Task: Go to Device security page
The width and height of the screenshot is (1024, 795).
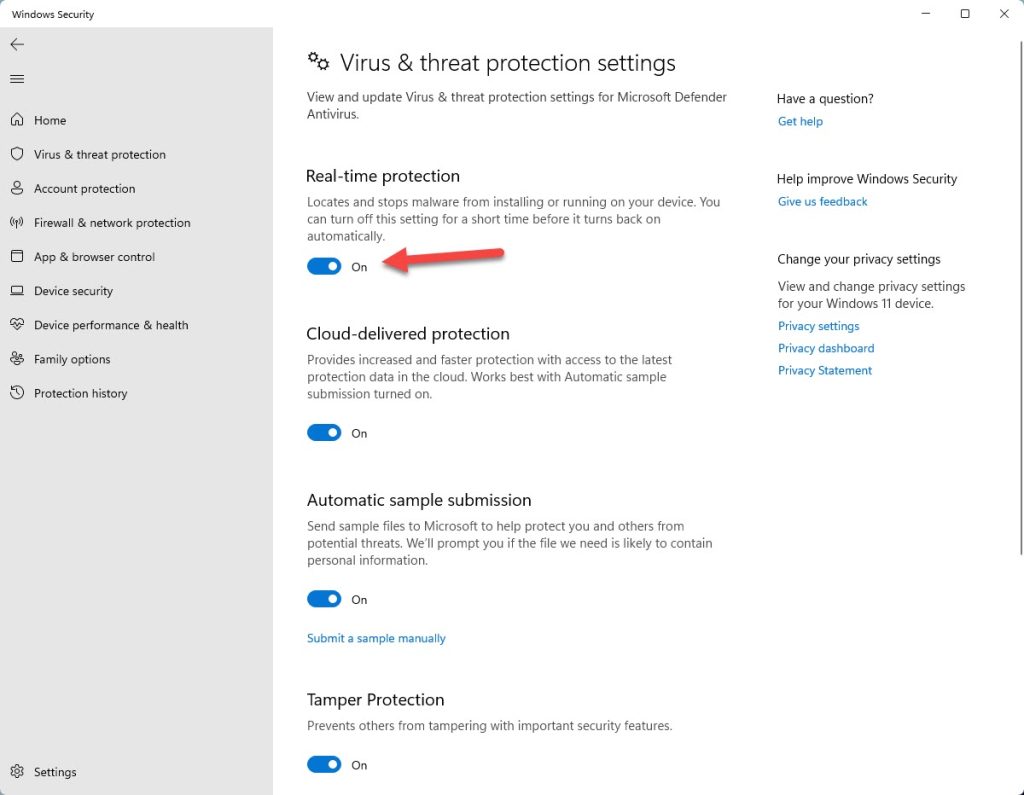Action: point(73,291)
